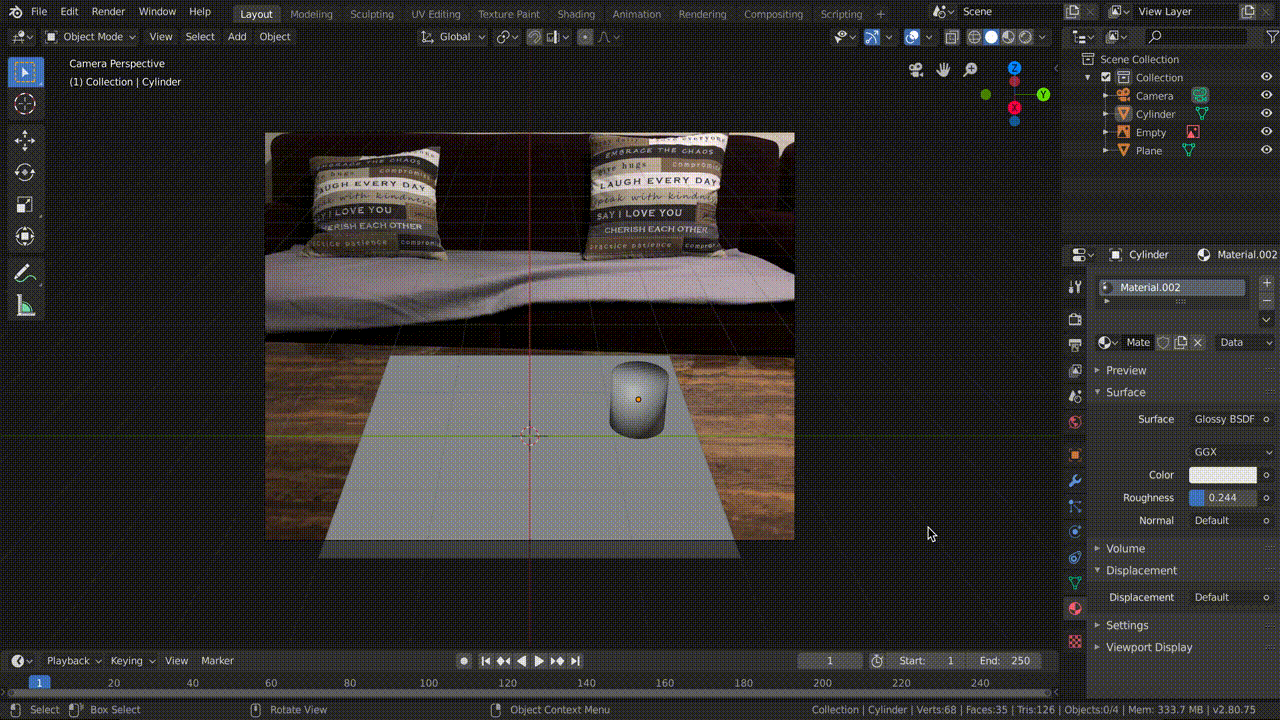Hide the Cylinder object in outliner

pos(1266,114)
